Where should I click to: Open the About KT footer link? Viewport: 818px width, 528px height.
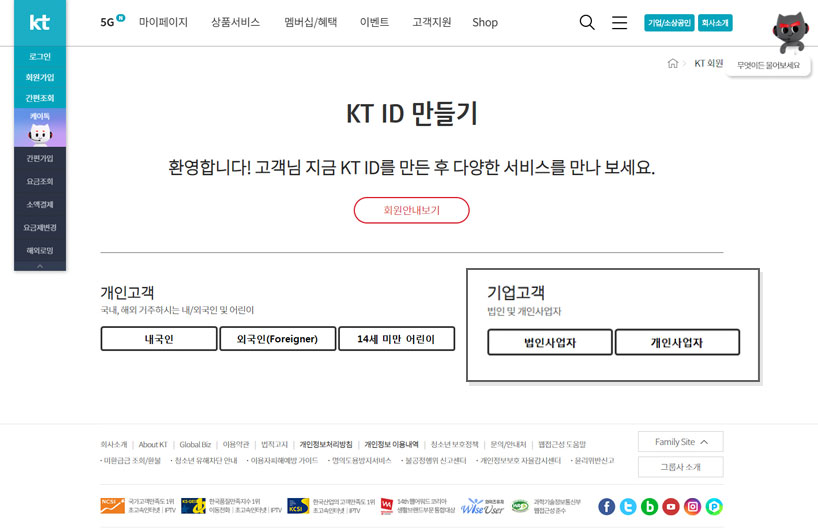pyautogui.click(x=153, y=445)
